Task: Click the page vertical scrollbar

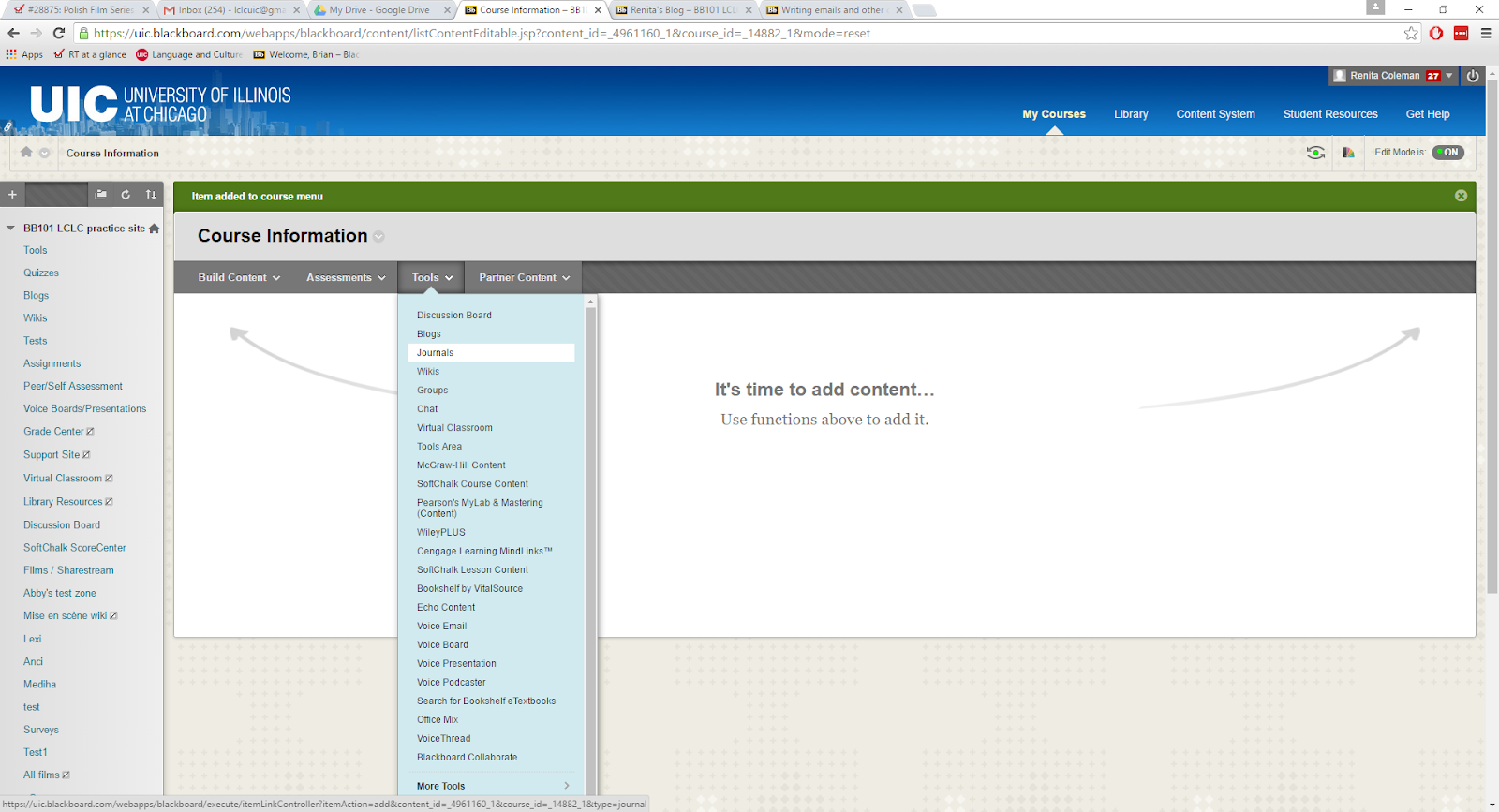Action: (x=1492, y=337)
